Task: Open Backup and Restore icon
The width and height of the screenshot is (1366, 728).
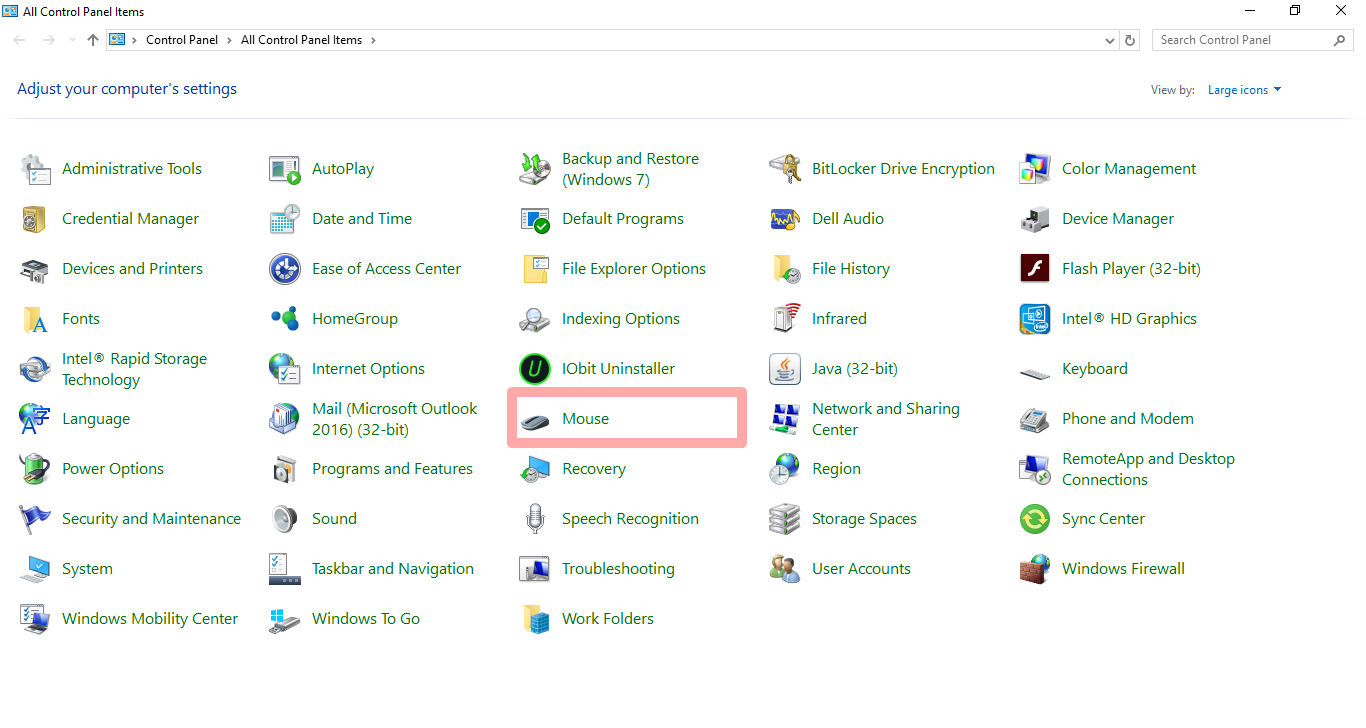Action: [x=535, y=169]
